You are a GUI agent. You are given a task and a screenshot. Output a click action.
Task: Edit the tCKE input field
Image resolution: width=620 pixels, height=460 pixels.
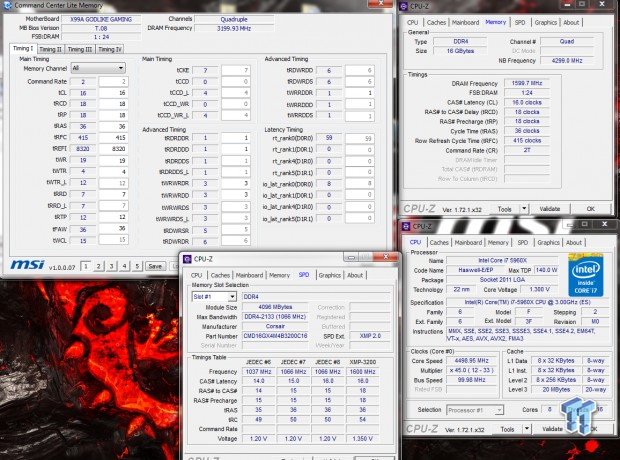click(x=236, y=70)
